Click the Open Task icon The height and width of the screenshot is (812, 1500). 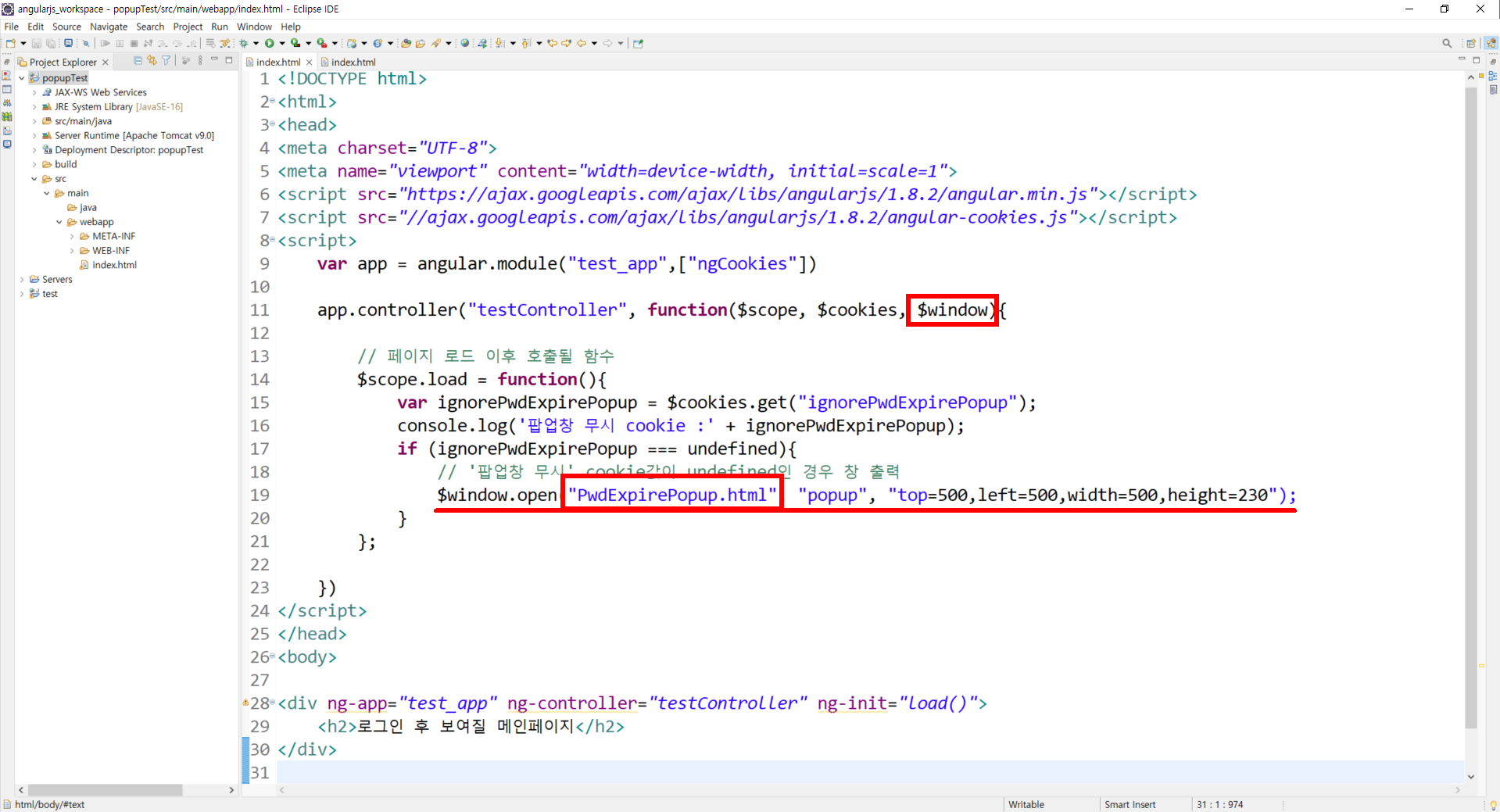pos(421,43)
